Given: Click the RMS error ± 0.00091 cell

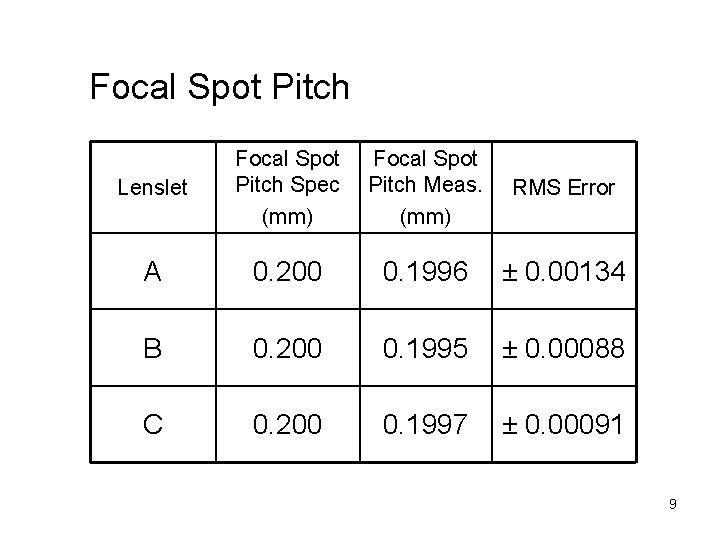Looking at the screenshot, I should [563, 425].
